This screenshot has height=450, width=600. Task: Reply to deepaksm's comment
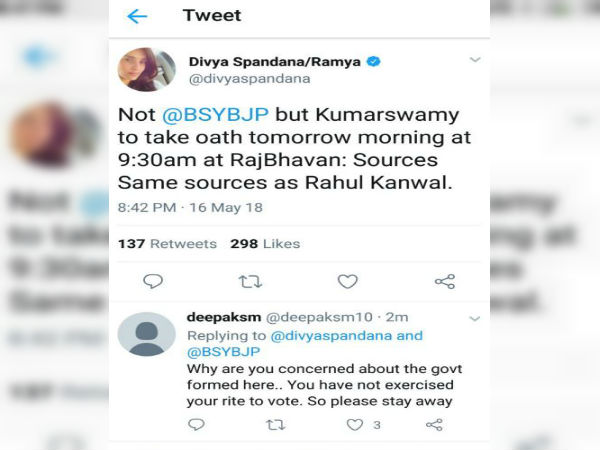[196, 424]
